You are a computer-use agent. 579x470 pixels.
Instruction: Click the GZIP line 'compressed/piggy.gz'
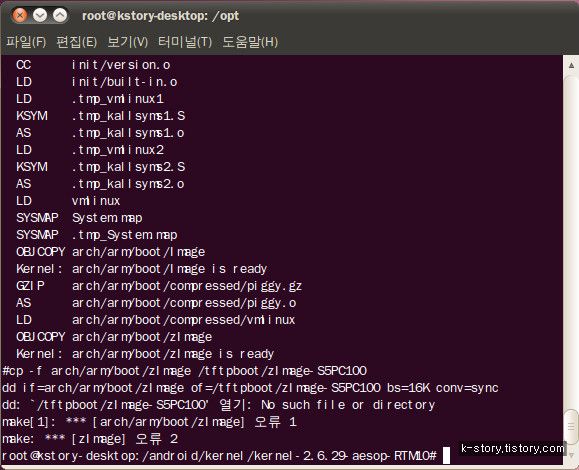186,286
